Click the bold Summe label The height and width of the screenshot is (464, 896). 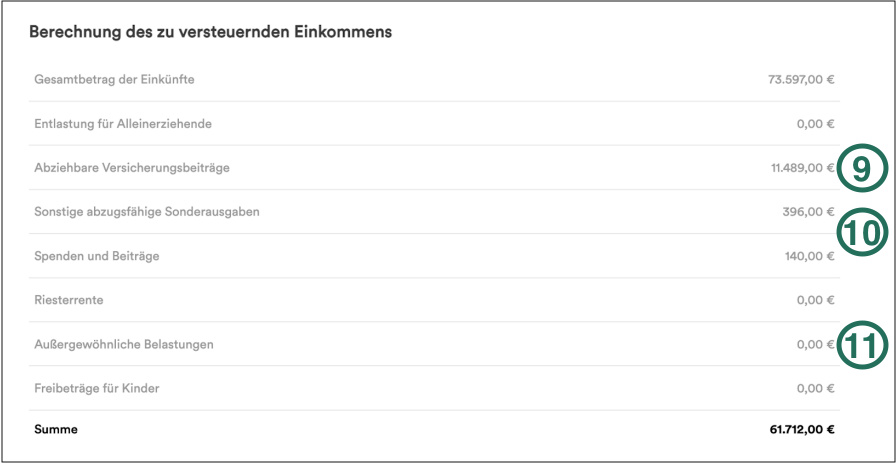pyautogui.click(x=56, y=430)
